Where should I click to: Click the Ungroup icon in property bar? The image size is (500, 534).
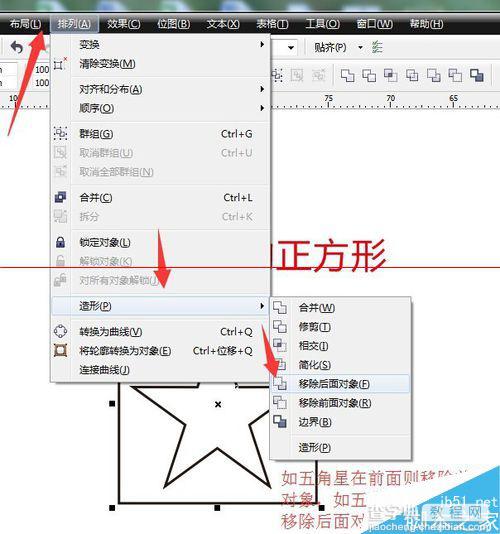pyautogui.click(x=297, y=75)
